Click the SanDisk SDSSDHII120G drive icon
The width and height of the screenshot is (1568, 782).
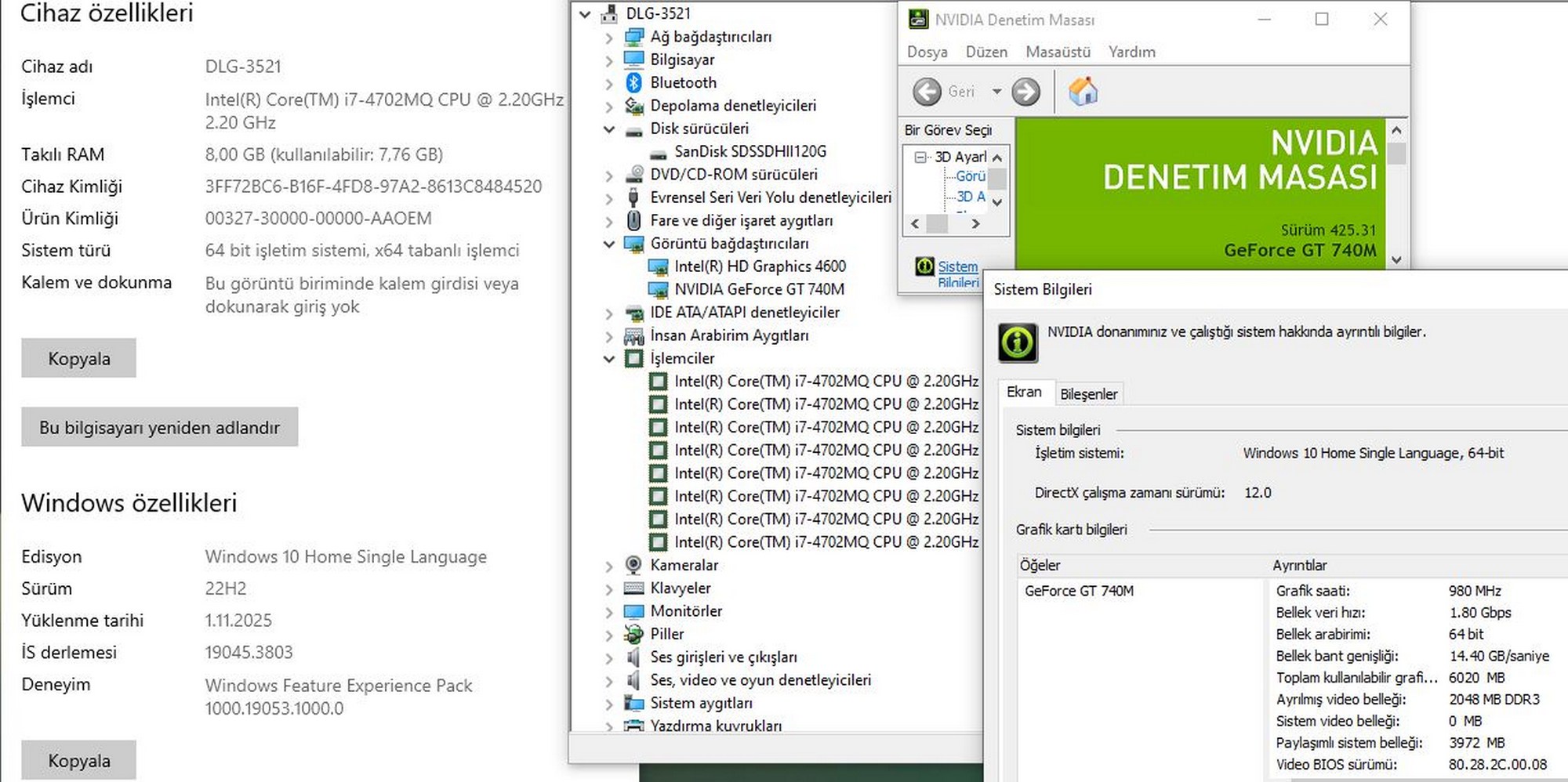[658, 152]
